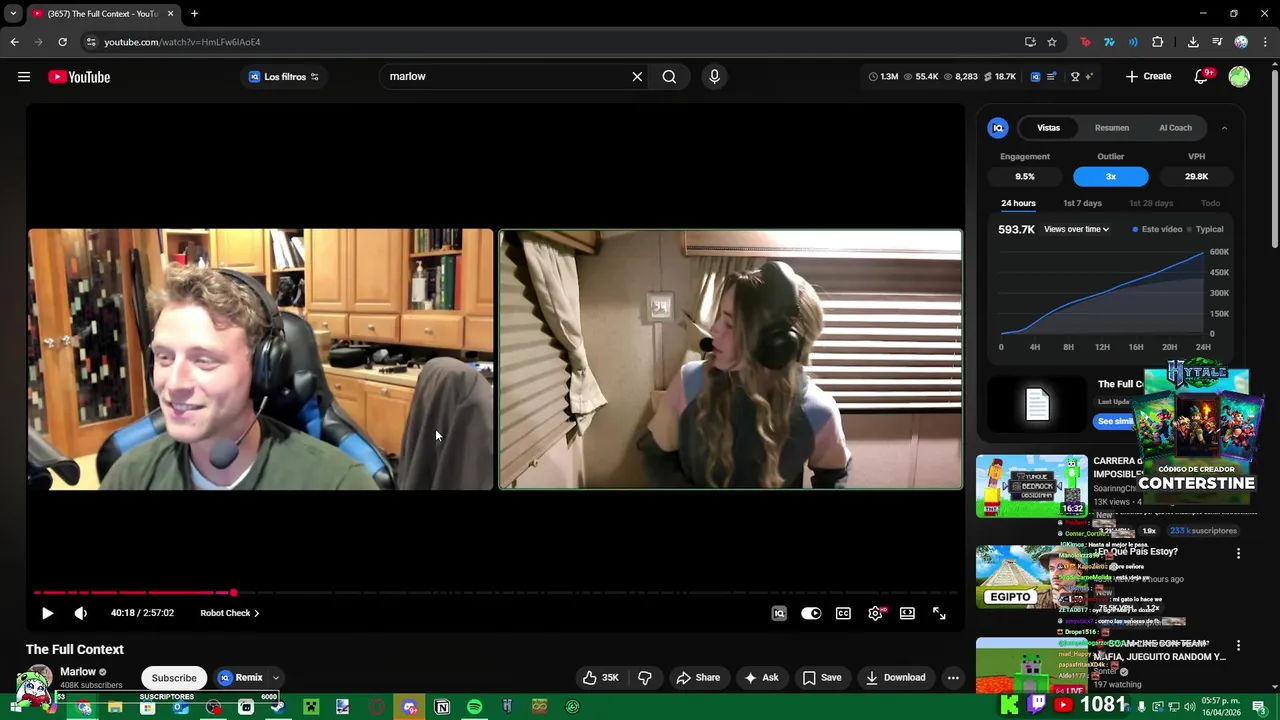Open the EGIPTO recommended video thumbnail

(x=1031, y=577)
